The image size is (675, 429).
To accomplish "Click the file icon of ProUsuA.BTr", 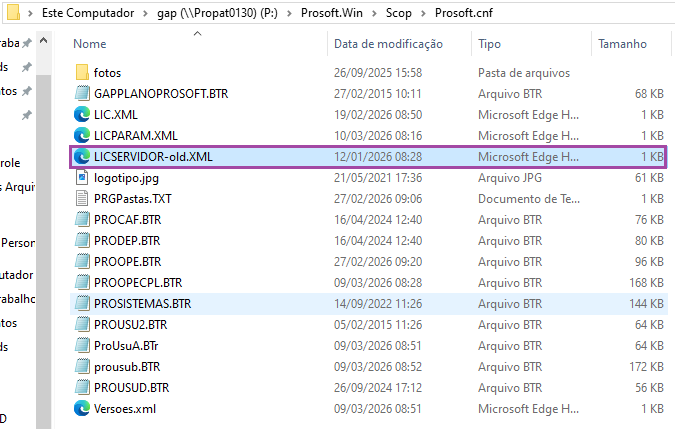I will click(82, 346).
